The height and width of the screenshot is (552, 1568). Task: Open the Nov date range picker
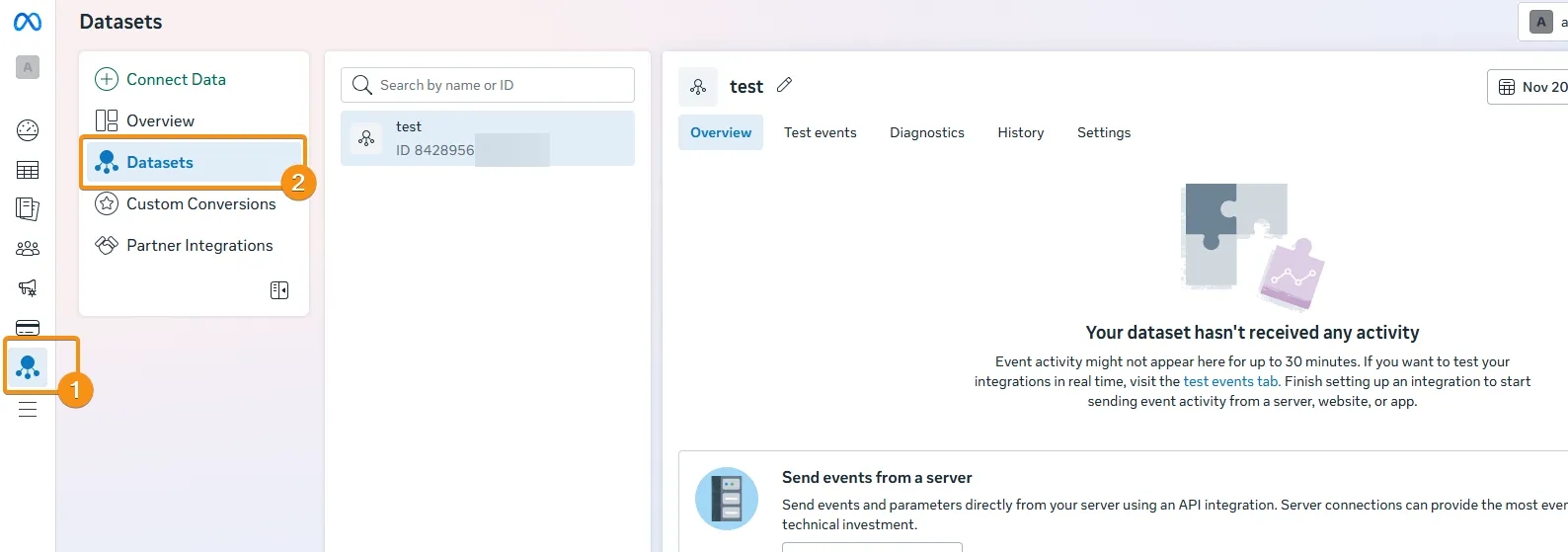(1528, 87)
